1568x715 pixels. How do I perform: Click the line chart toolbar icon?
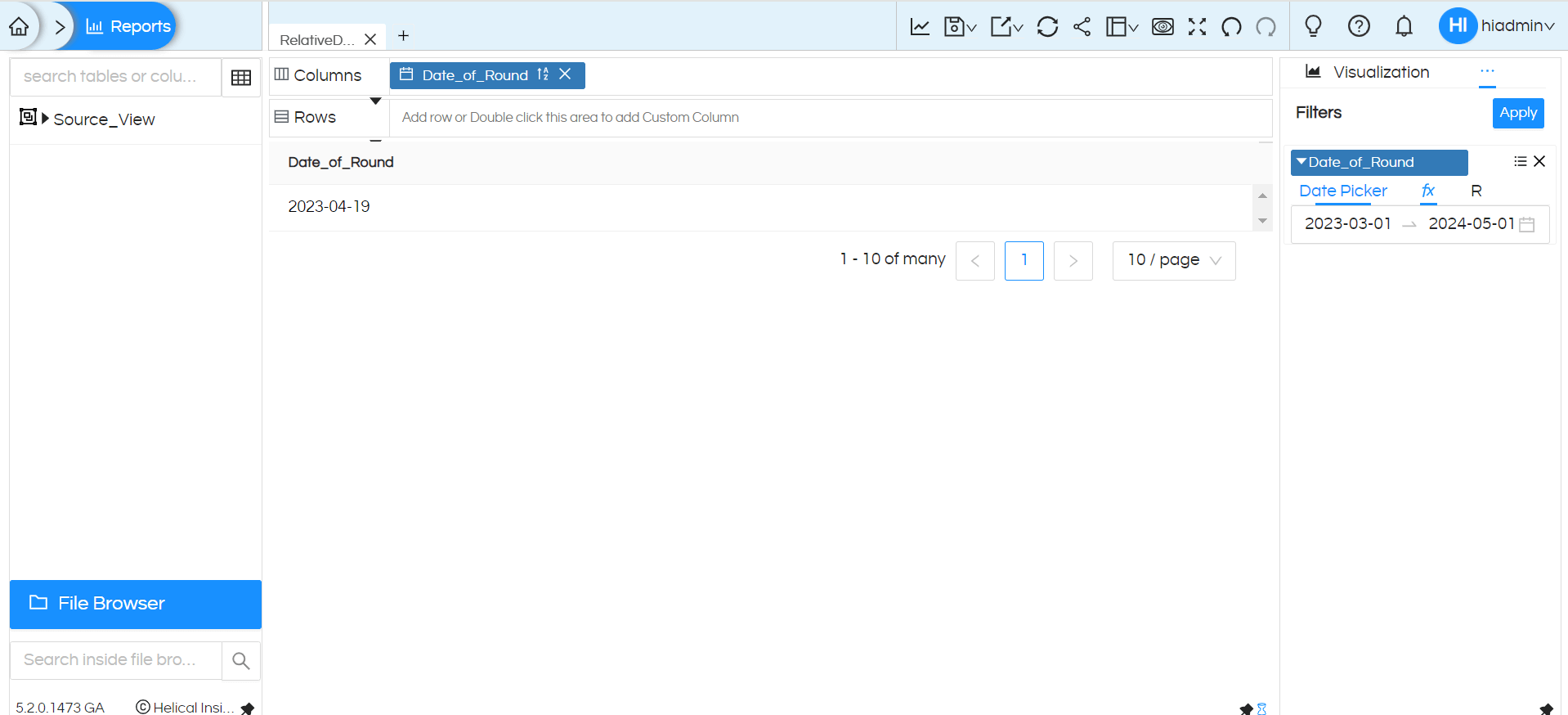920,26
